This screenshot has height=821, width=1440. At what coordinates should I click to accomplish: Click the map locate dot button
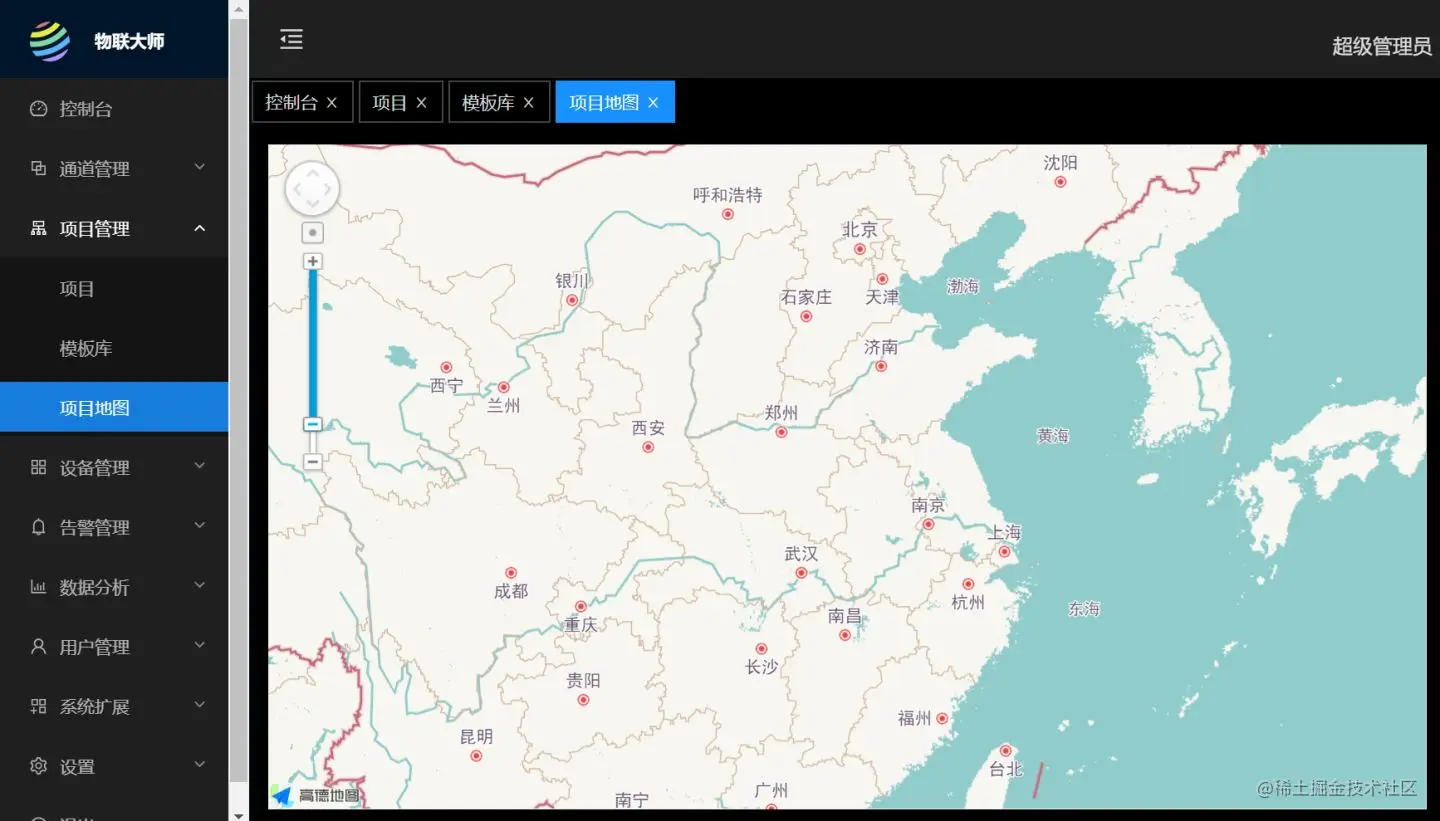[313, 233]
